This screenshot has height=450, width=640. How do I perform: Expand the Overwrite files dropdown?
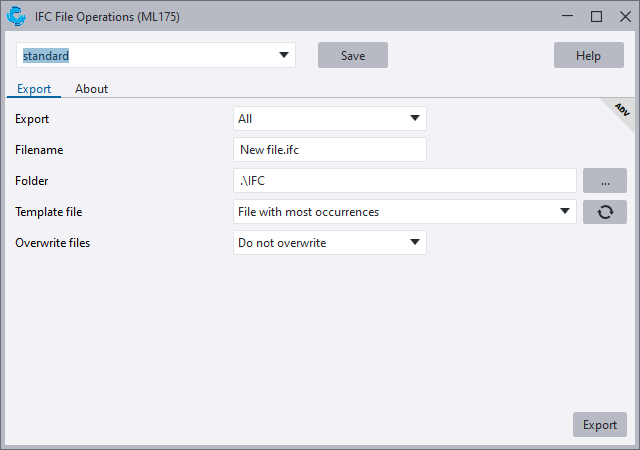[x=415, y=243]
